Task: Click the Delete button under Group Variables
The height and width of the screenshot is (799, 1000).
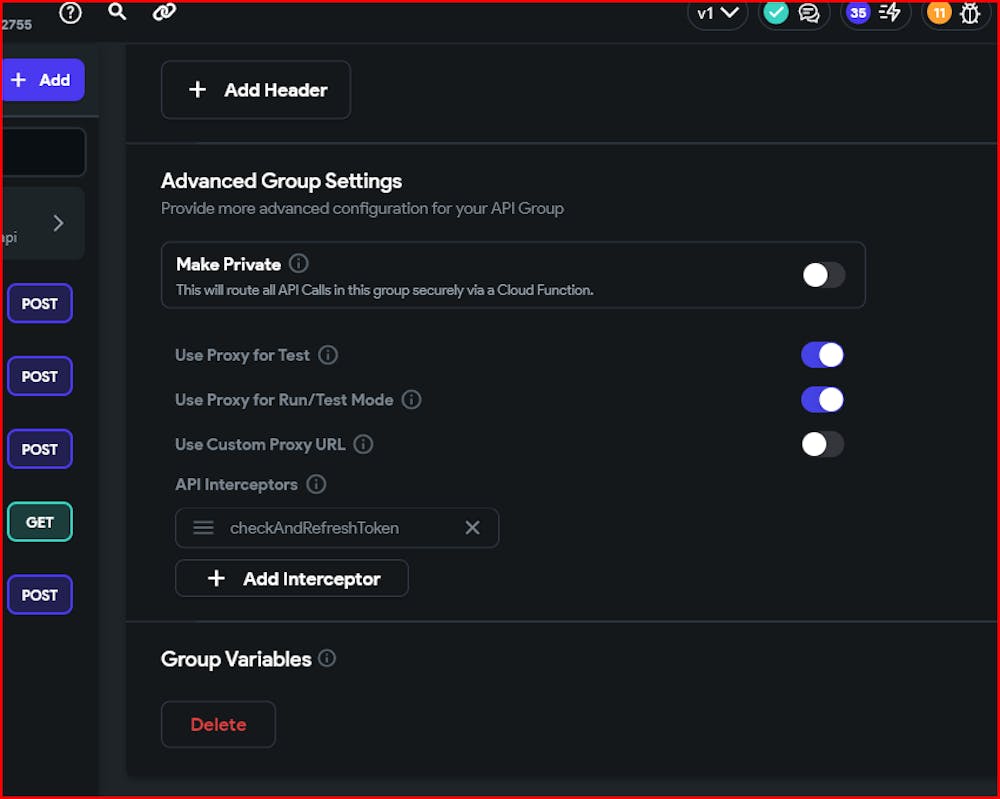Action: click(218, 724)
